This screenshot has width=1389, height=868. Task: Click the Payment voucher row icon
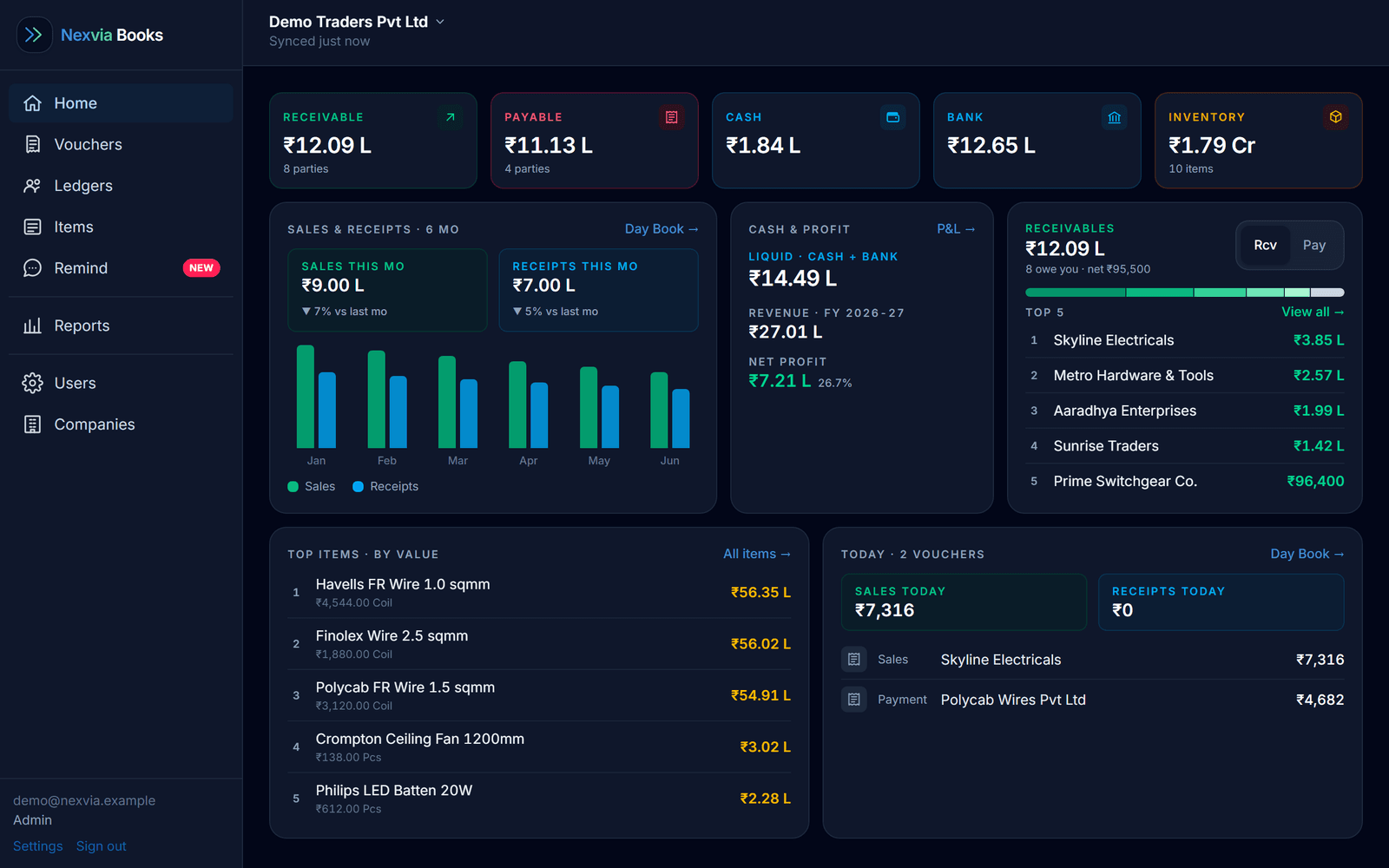point(854,700)
